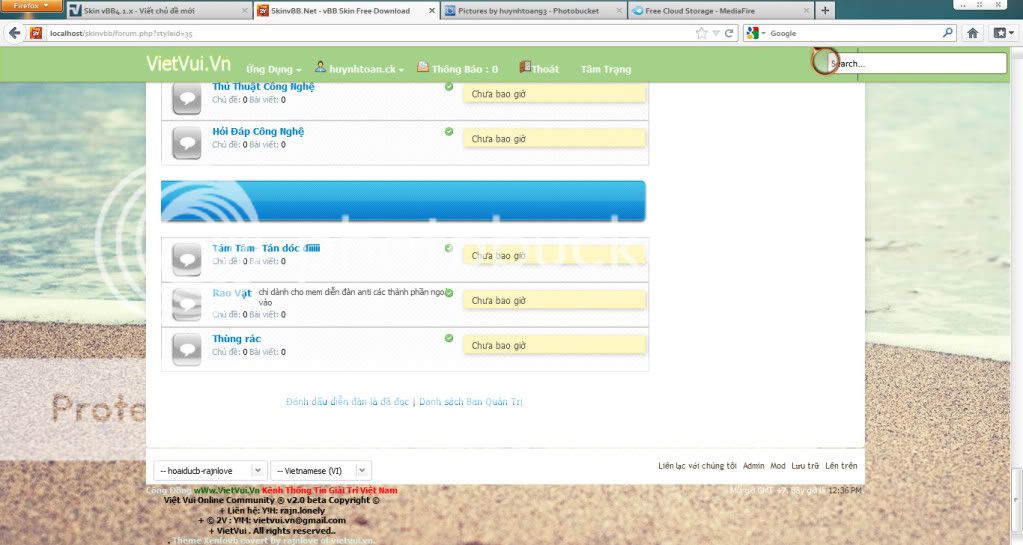The image size is (1023, 545).
Task: Click Liên lạc với chúng tôi link
Action: (x=697, y=465)
